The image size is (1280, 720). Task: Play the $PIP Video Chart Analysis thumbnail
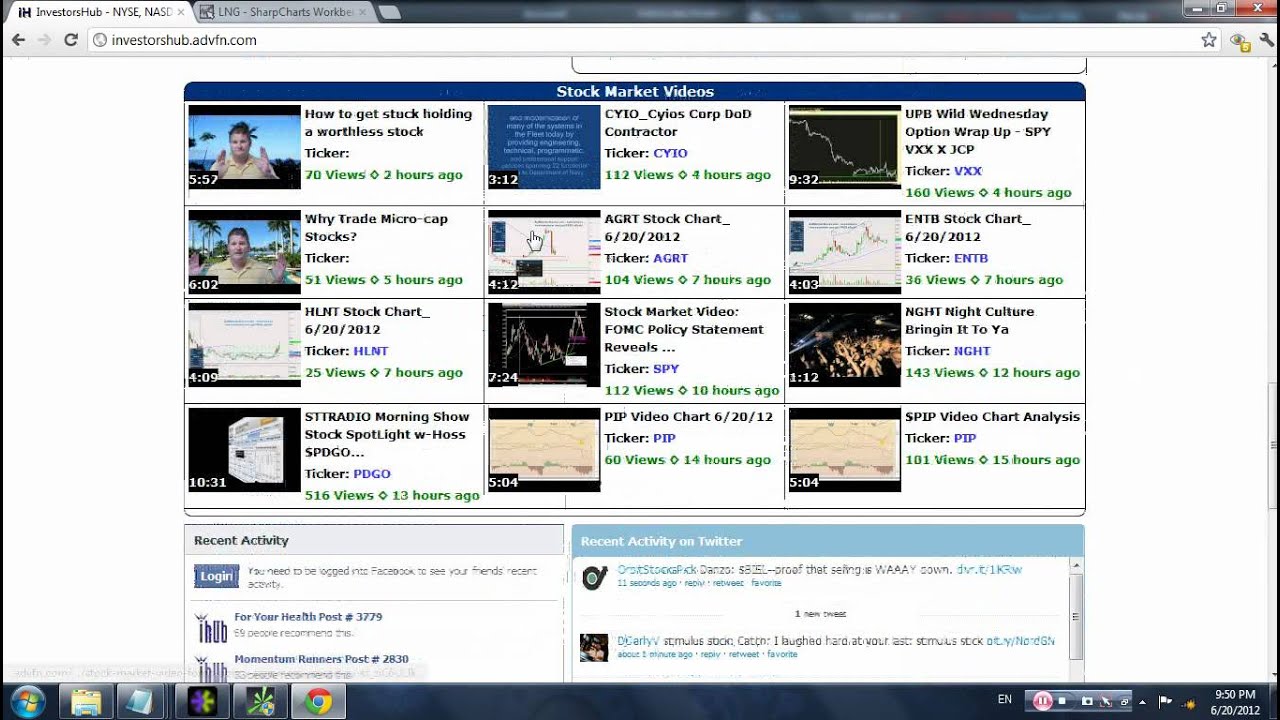click(845, 450)
